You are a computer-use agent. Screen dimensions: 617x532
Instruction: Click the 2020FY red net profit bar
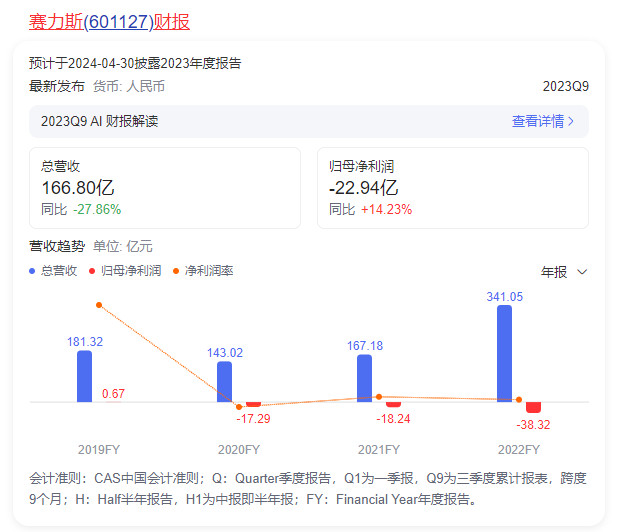click(253, 405)
